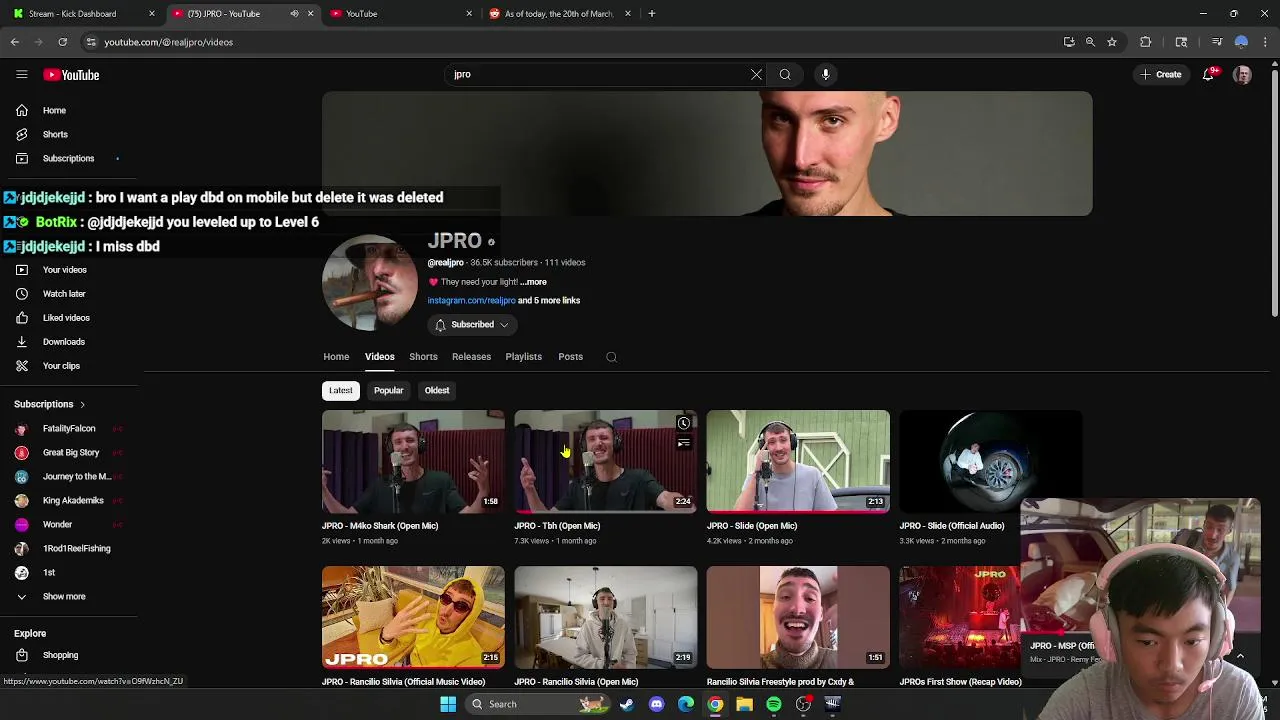Go to Home in the sidebar
The height and width of the screenshot is (720, 1280).
[54, 111]
